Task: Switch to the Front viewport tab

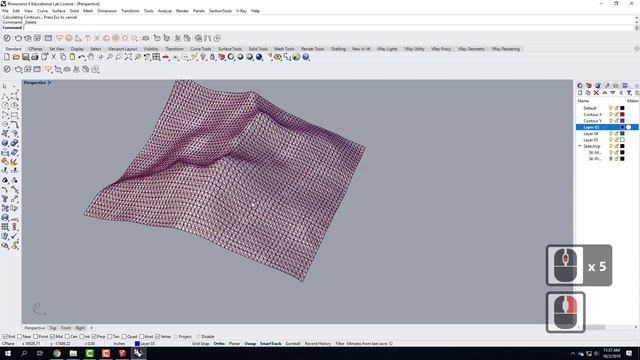Action: point(66,328)
